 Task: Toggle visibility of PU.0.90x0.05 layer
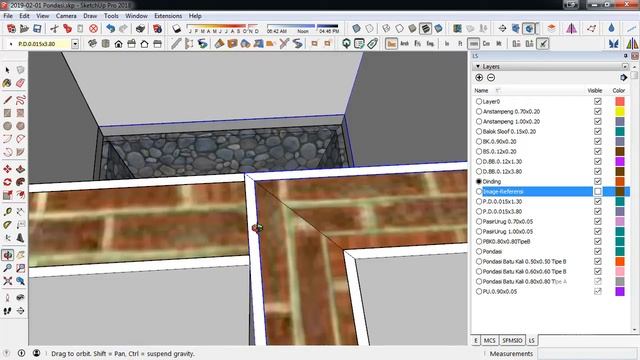click(598, 291)
